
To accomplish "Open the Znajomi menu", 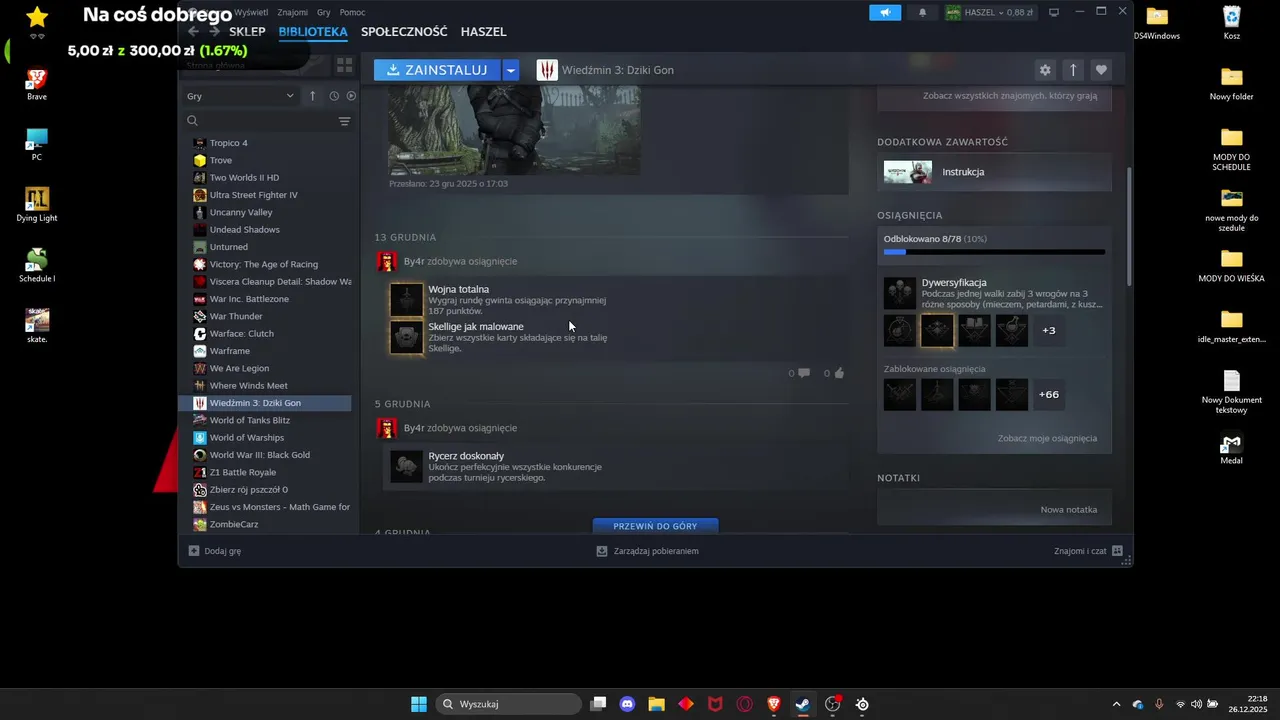I will [x=292, y=12].
